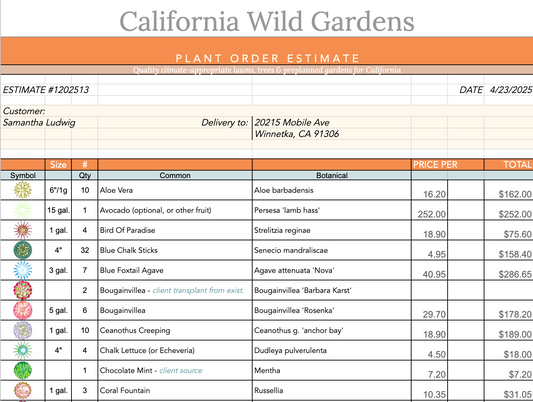Select the Blue Chalk Sticks symbol icon
Image resolution: width=533 pixels, height=402 pixels.
[23, 250]
